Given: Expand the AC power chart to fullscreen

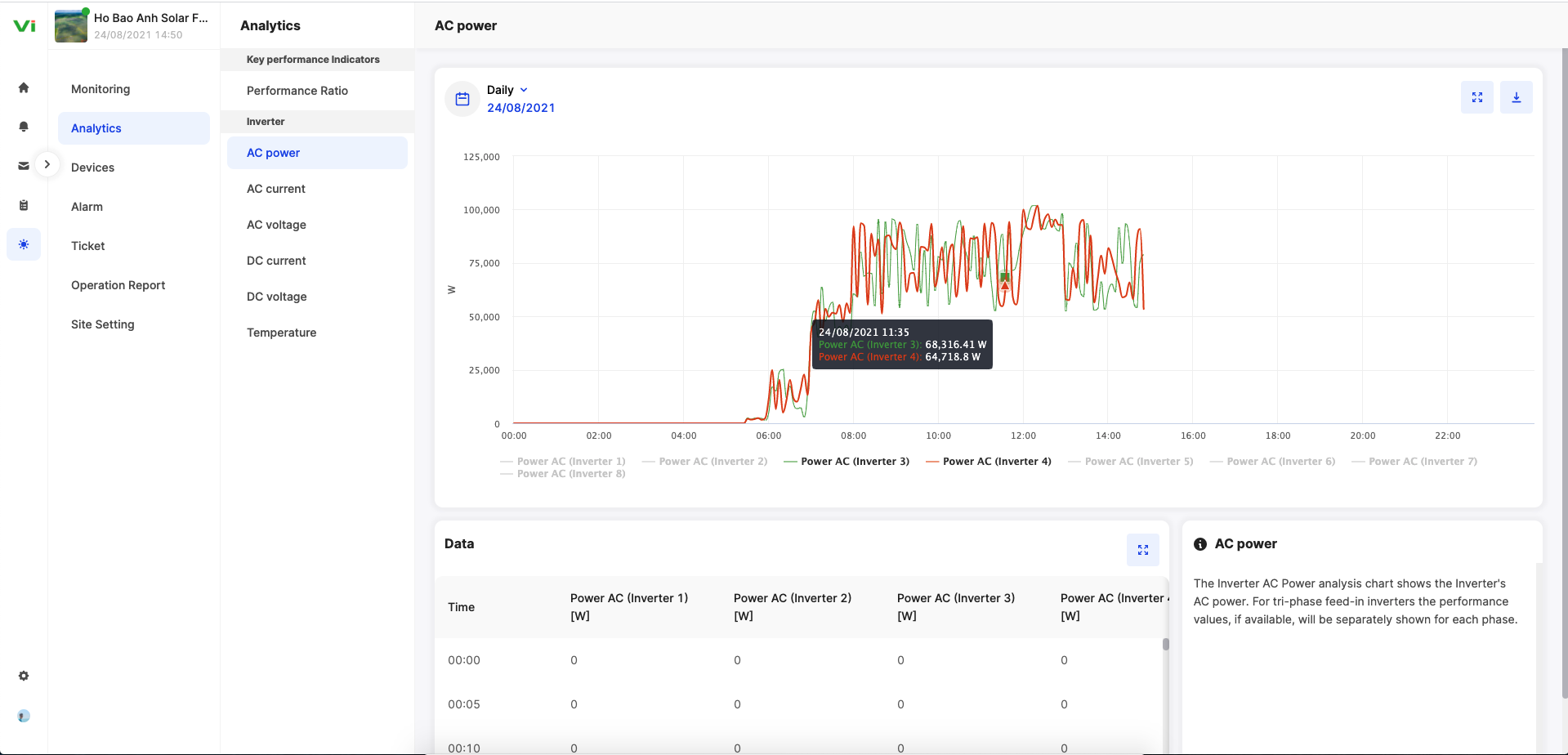Looking at the screenshot, I should pyautogui.click(x=1476, y=97).
